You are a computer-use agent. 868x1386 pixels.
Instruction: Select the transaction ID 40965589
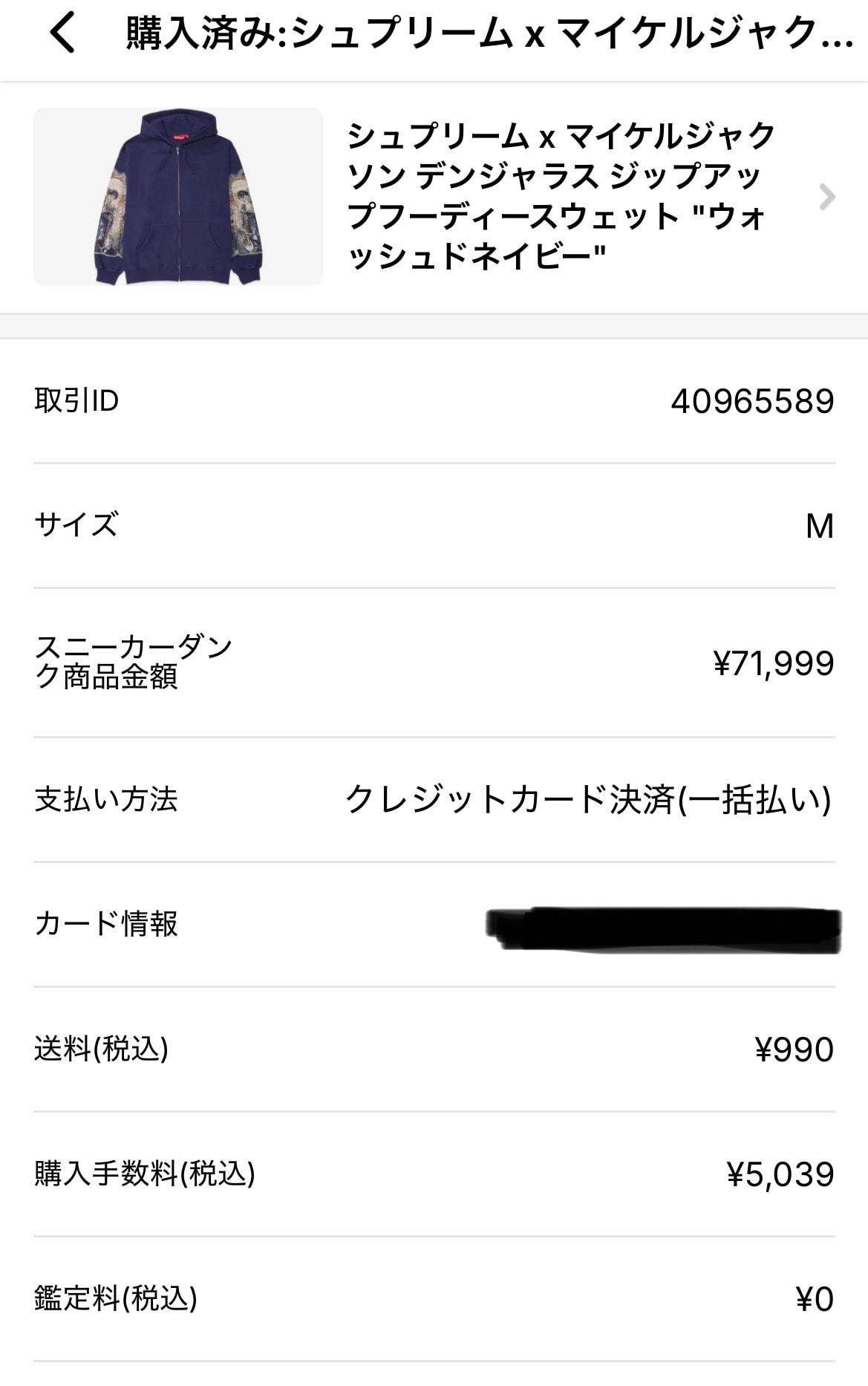coord(752,401)
